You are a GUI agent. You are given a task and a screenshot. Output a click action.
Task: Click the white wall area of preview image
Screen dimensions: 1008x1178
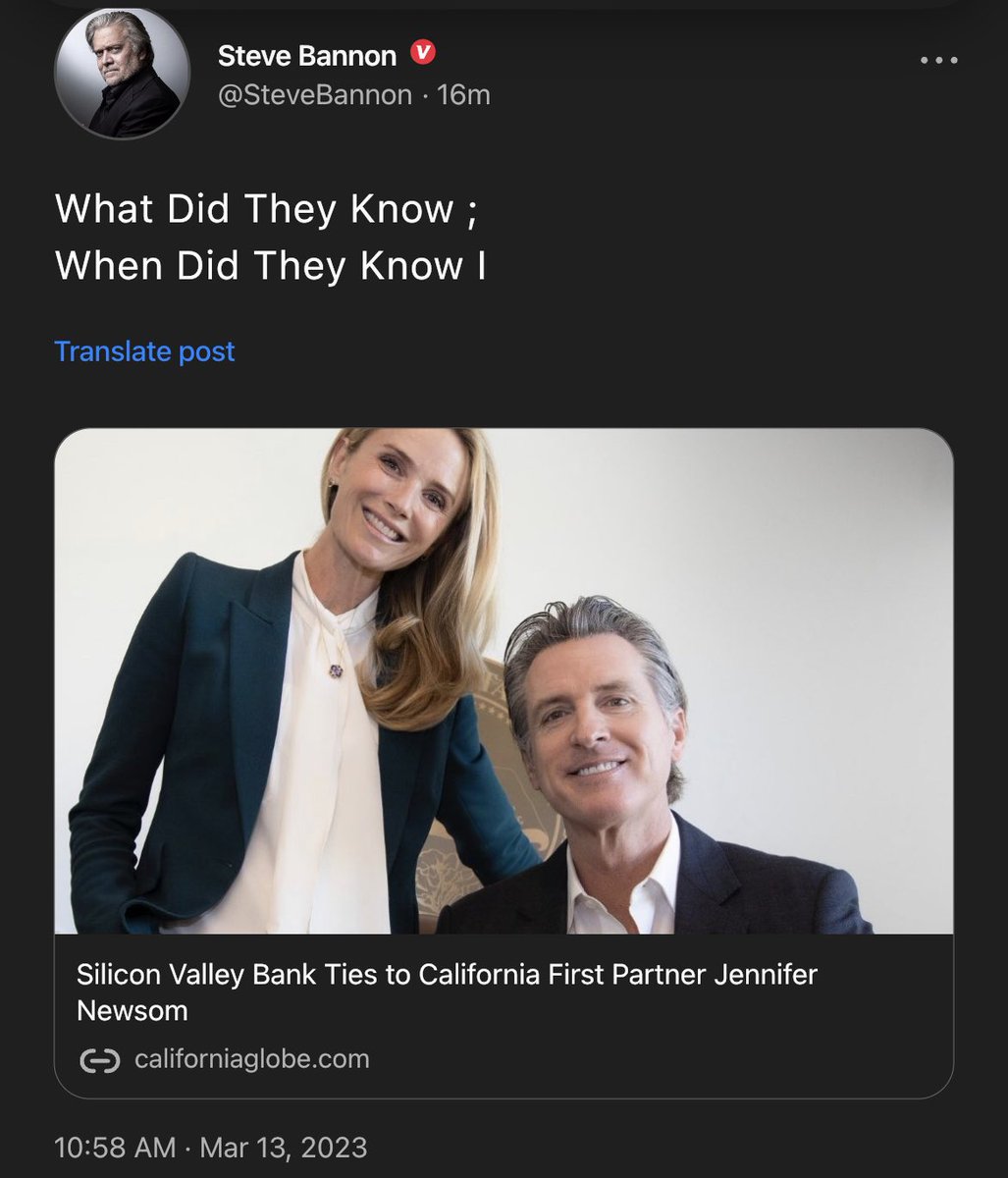pos(805,589)
